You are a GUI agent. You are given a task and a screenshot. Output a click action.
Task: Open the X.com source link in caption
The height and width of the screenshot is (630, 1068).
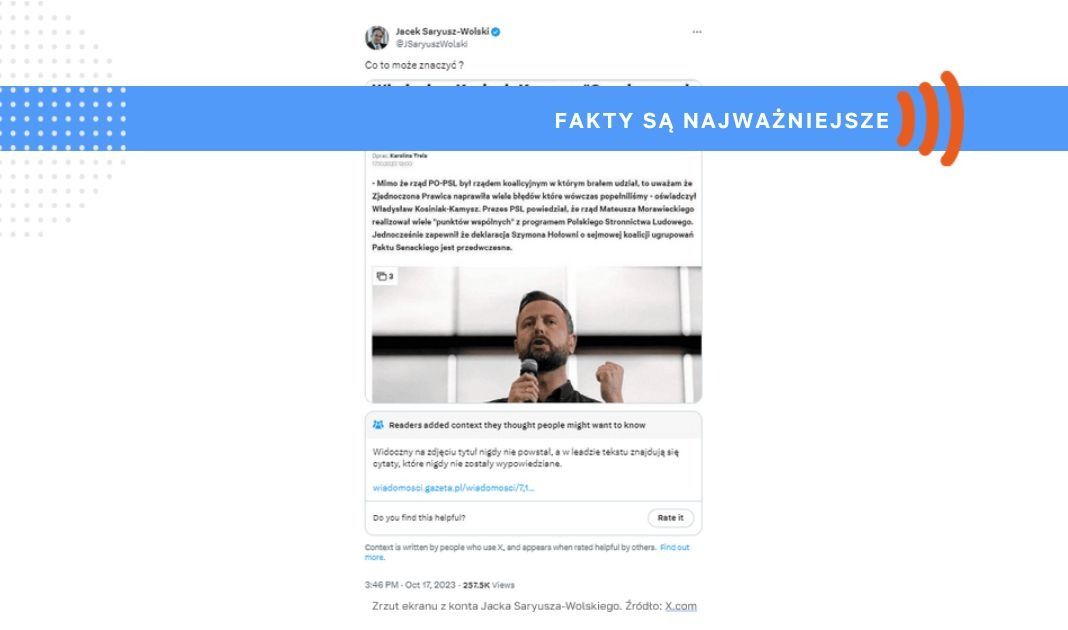(680, 606)
